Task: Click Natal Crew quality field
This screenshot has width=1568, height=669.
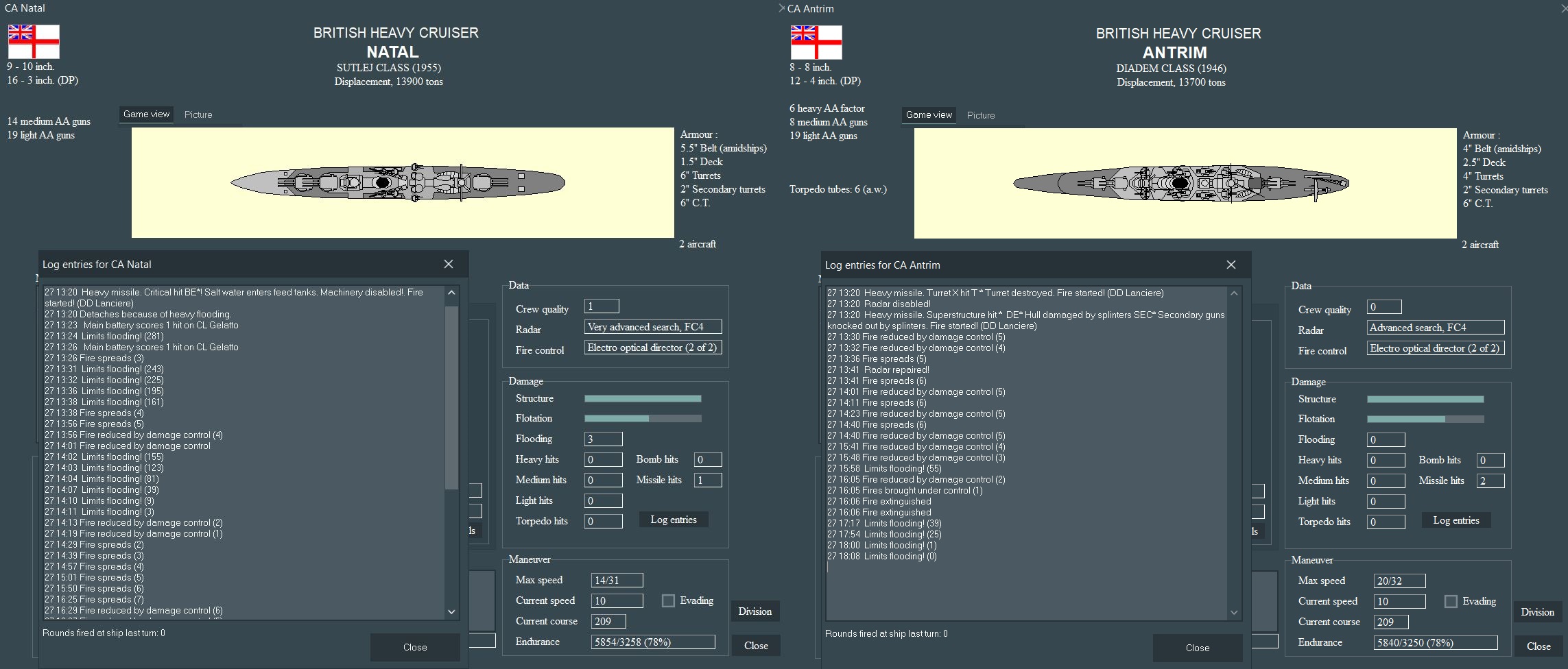Action: pos(602,306)
